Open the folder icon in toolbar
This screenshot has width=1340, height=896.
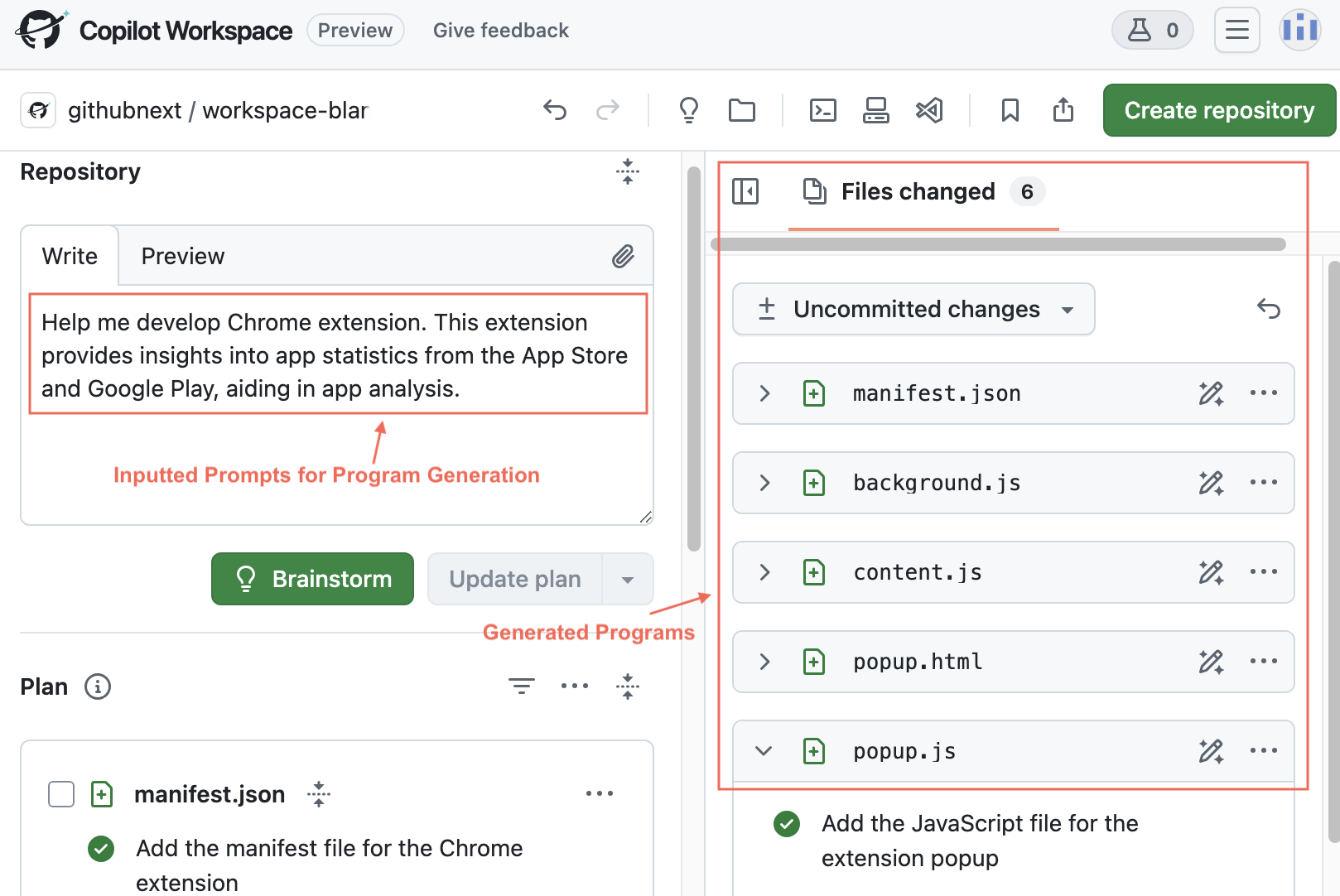click(x=741, y=110)
